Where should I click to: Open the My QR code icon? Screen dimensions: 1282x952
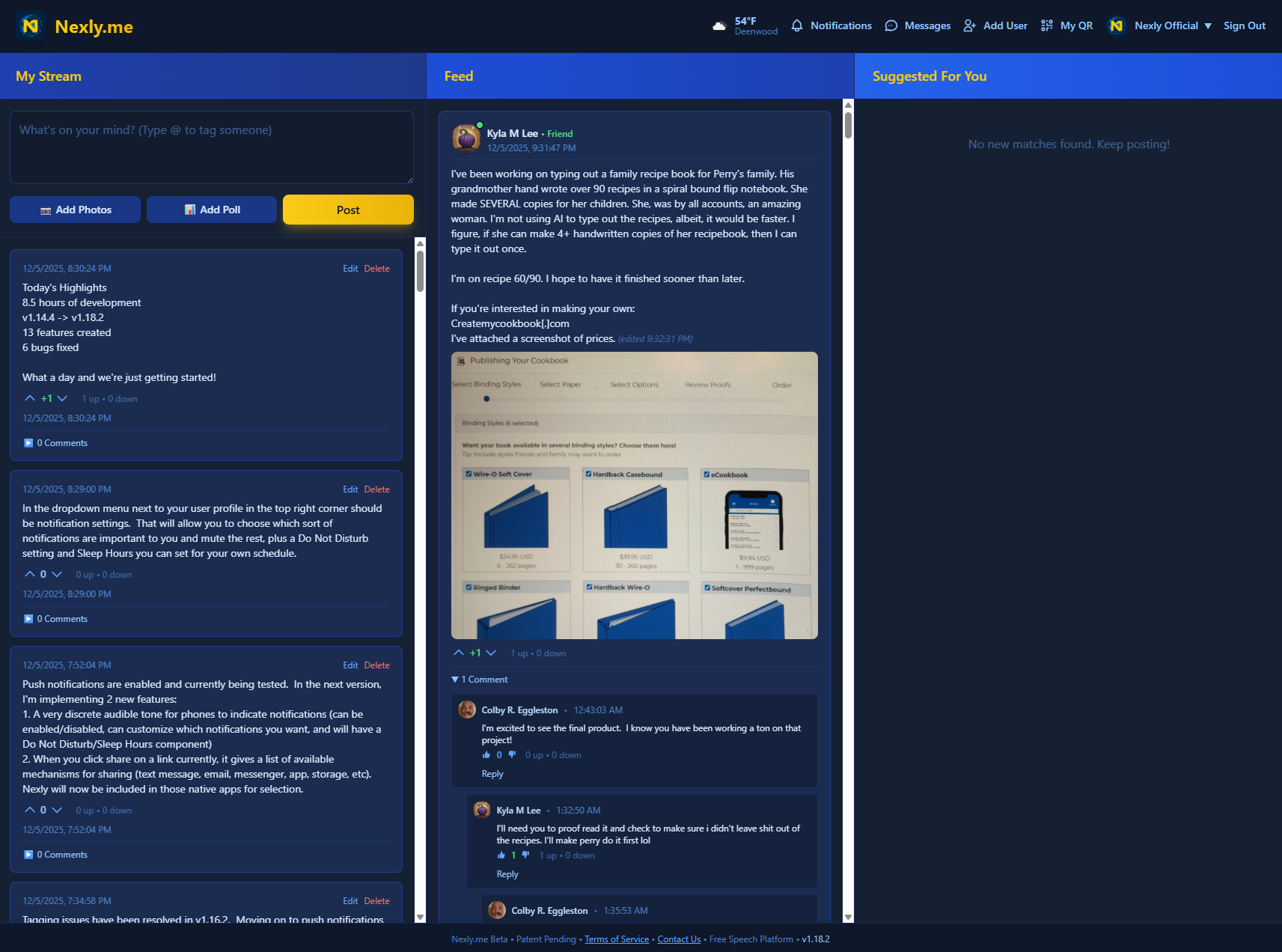[x=1046, y=25]
